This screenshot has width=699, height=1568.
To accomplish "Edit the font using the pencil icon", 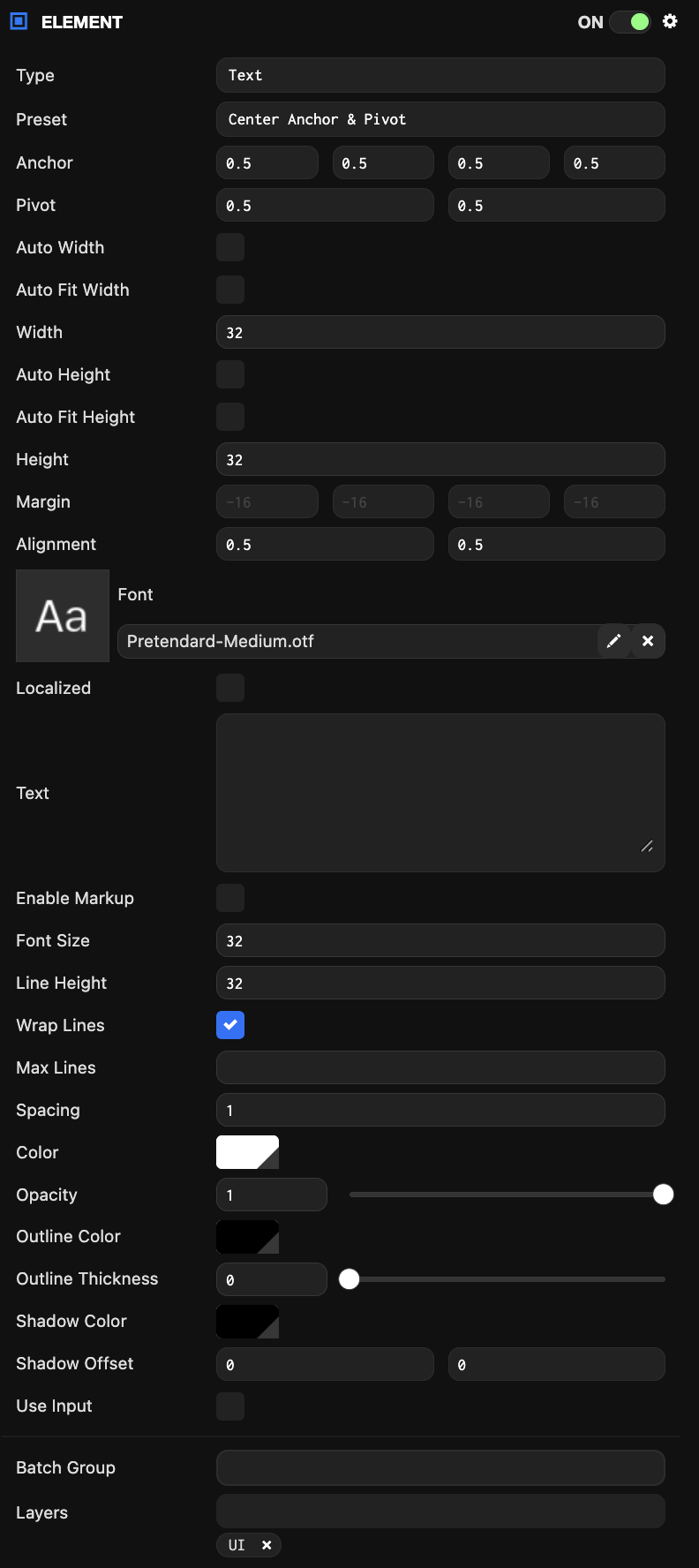I will pos(614,641).
